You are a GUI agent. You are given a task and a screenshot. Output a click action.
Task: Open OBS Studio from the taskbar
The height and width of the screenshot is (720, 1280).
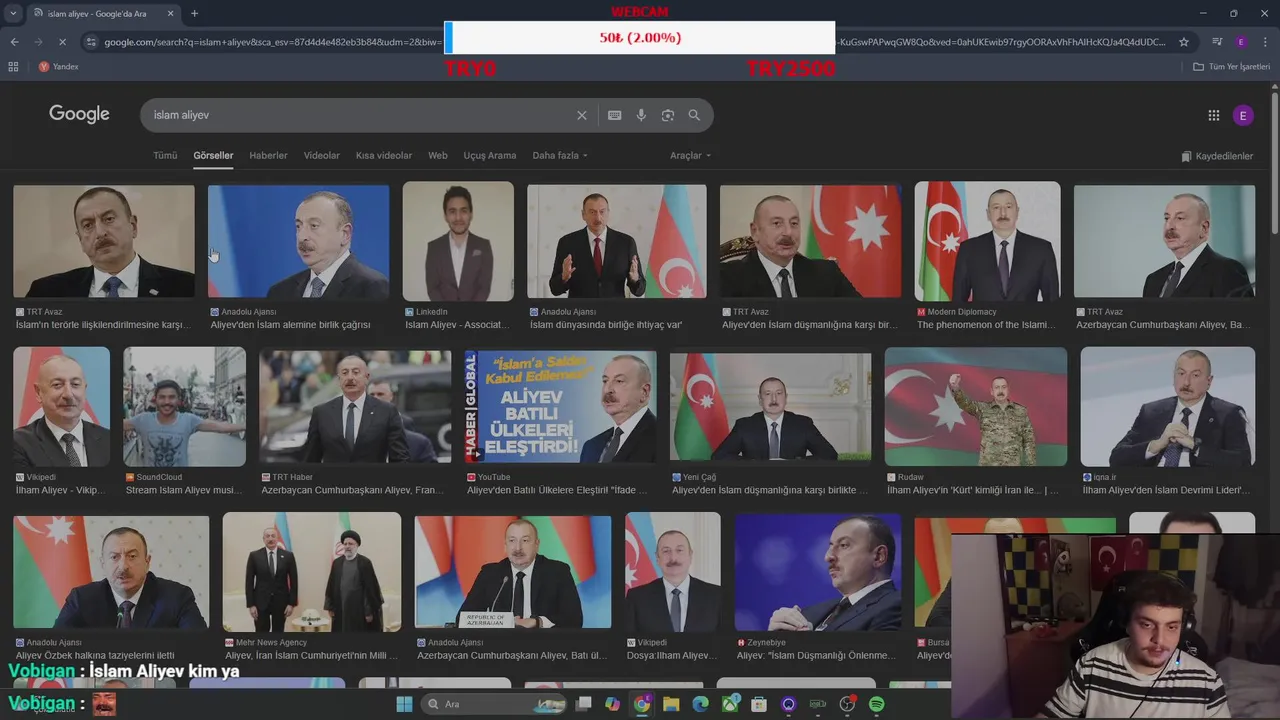847,704
